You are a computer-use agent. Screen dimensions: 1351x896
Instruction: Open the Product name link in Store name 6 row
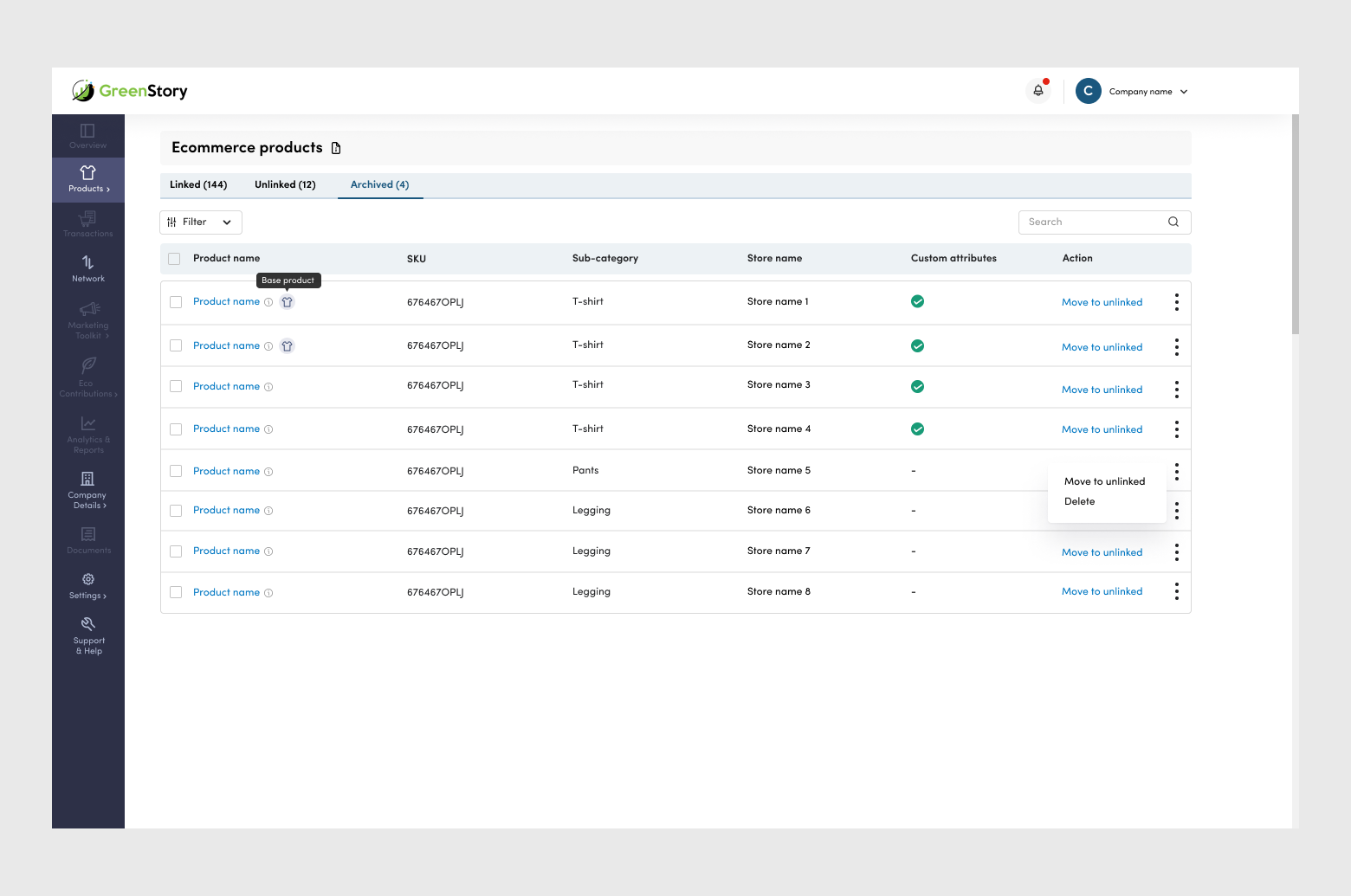(x=226, y=510)
